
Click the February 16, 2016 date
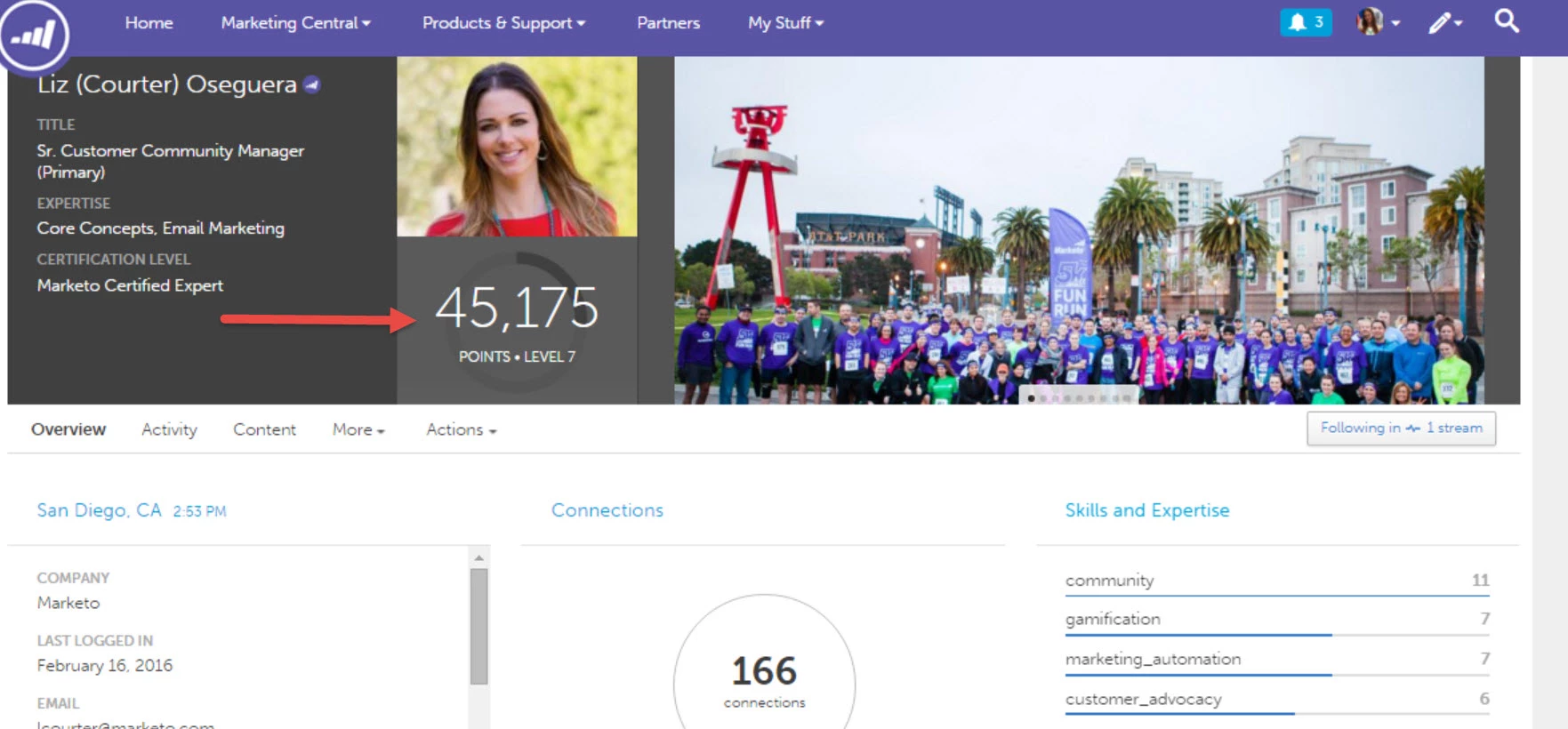[105, 666]
